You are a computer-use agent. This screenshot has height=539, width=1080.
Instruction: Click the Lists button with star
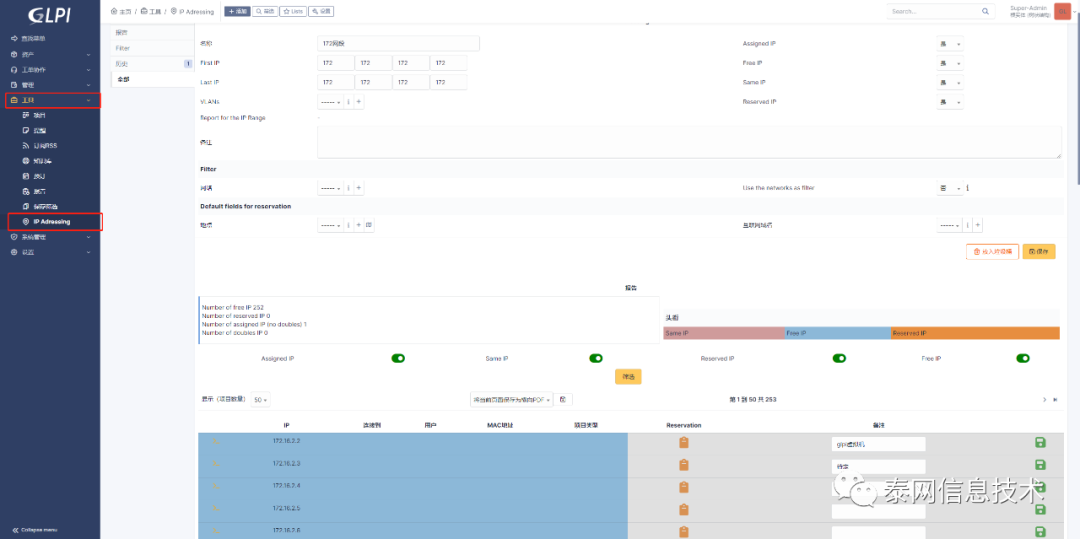293,12
